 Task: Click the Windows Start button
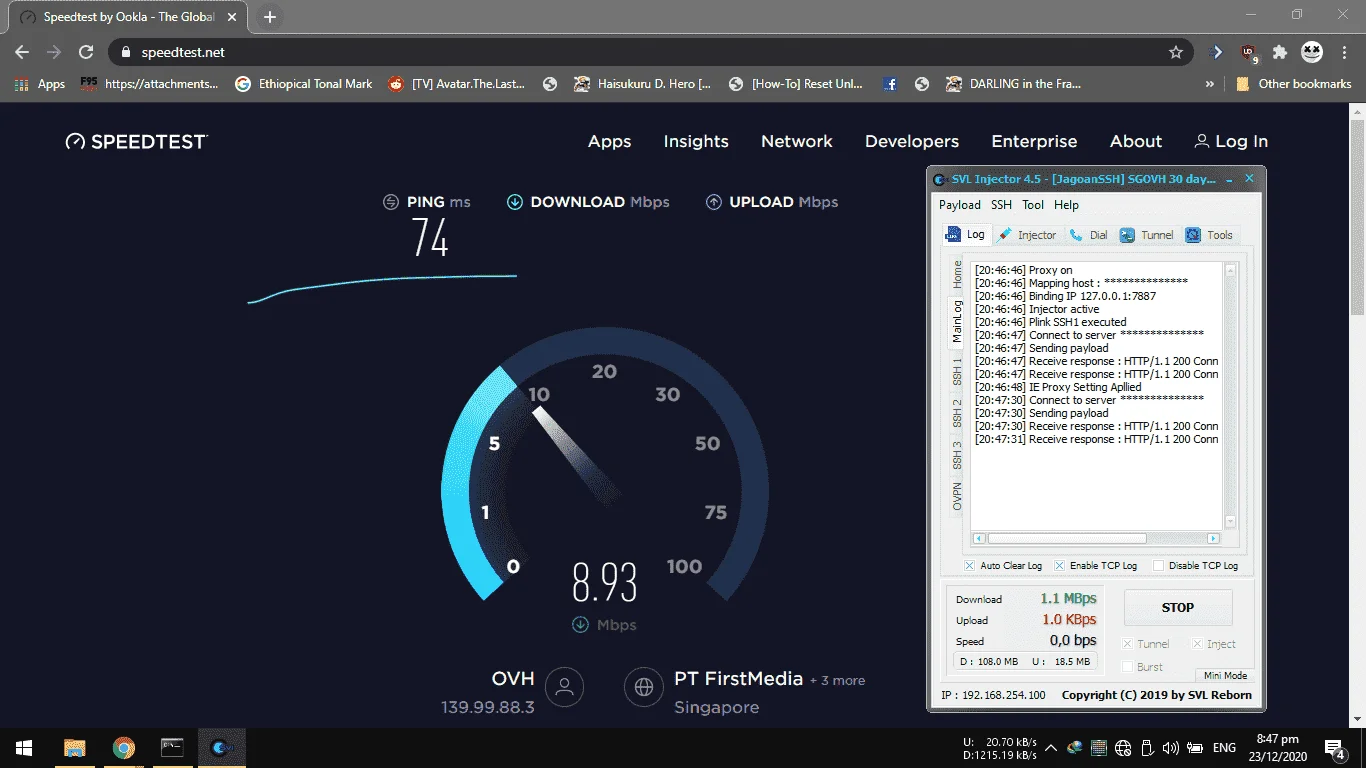[24, 748]
